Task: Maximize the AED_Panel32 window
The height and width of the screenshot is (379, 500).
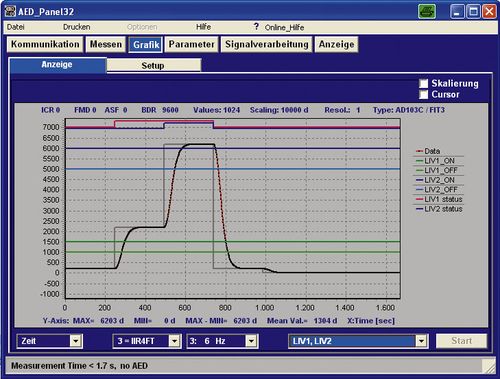Action: click(x=473, y=12)
